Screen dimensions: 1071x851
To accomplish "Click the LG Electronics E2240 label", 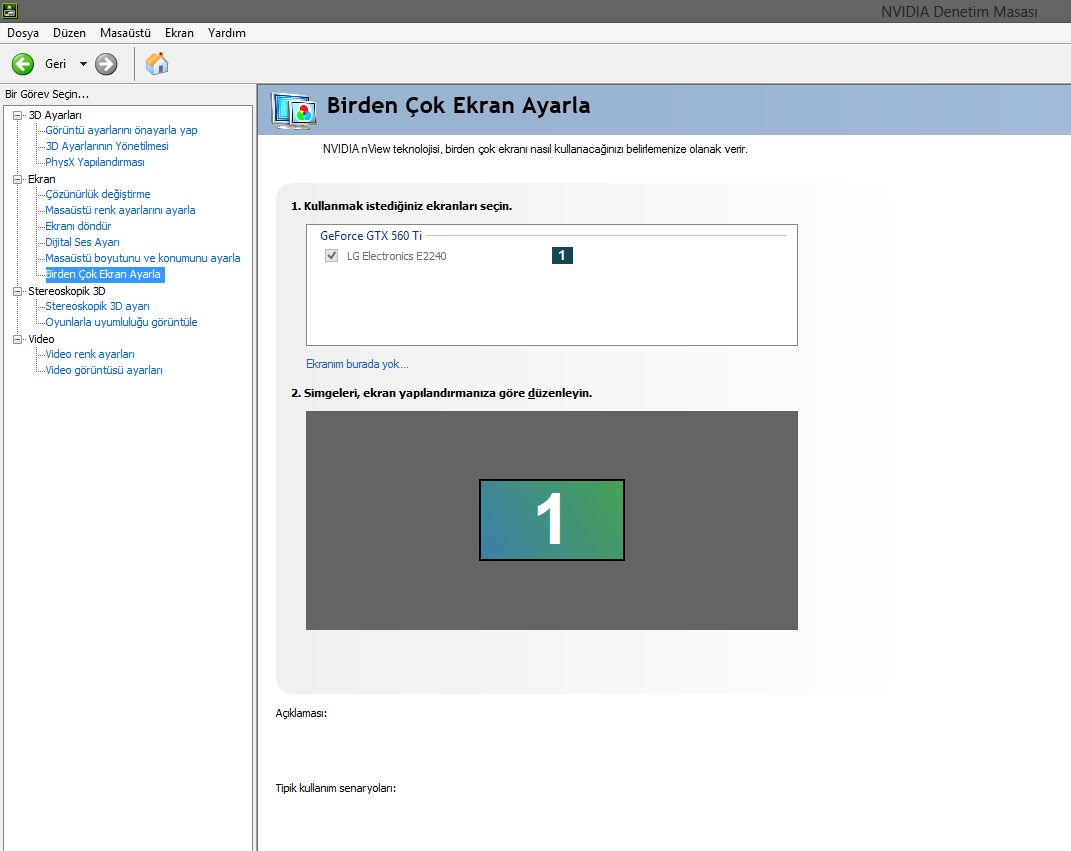I will pyautogui.click(x=397, y=256).
